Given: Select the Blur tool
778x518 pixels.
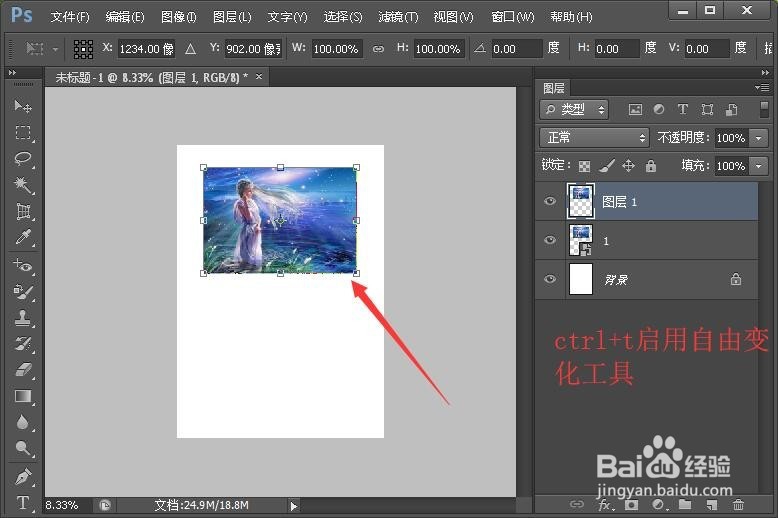Looking at the screenshot, I should pyautogui.click(x=23, y=422).
